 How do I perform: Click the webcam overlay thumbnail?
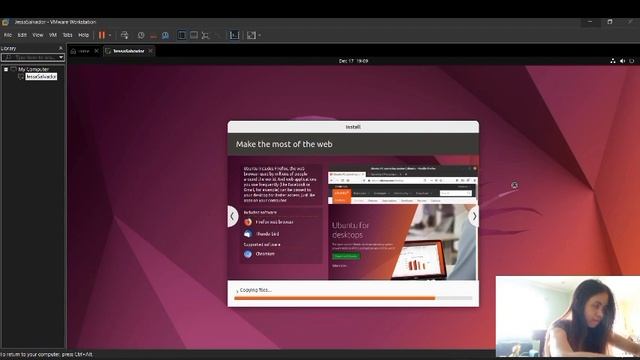(568, 317)
